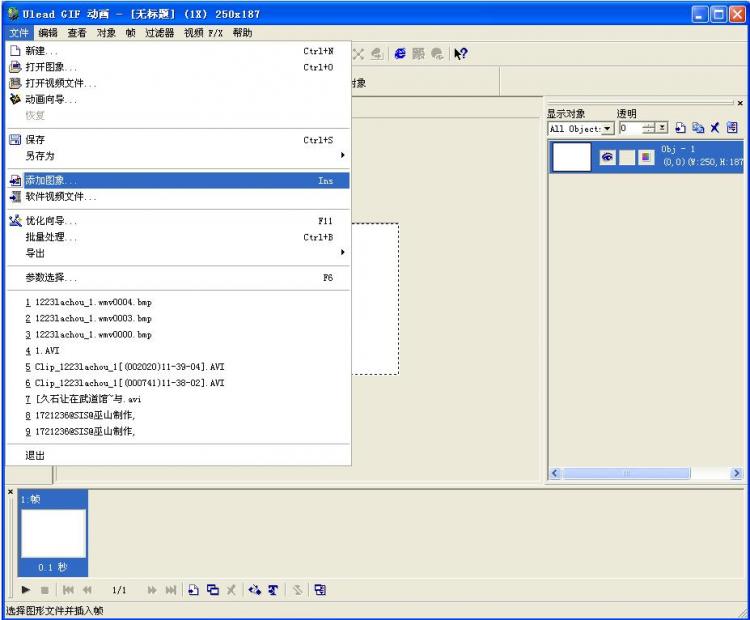Open the 帧 menu
Image resolution: width=750 pixels, height=620 pixels.
pyautogui.click(x=131, y=33)
